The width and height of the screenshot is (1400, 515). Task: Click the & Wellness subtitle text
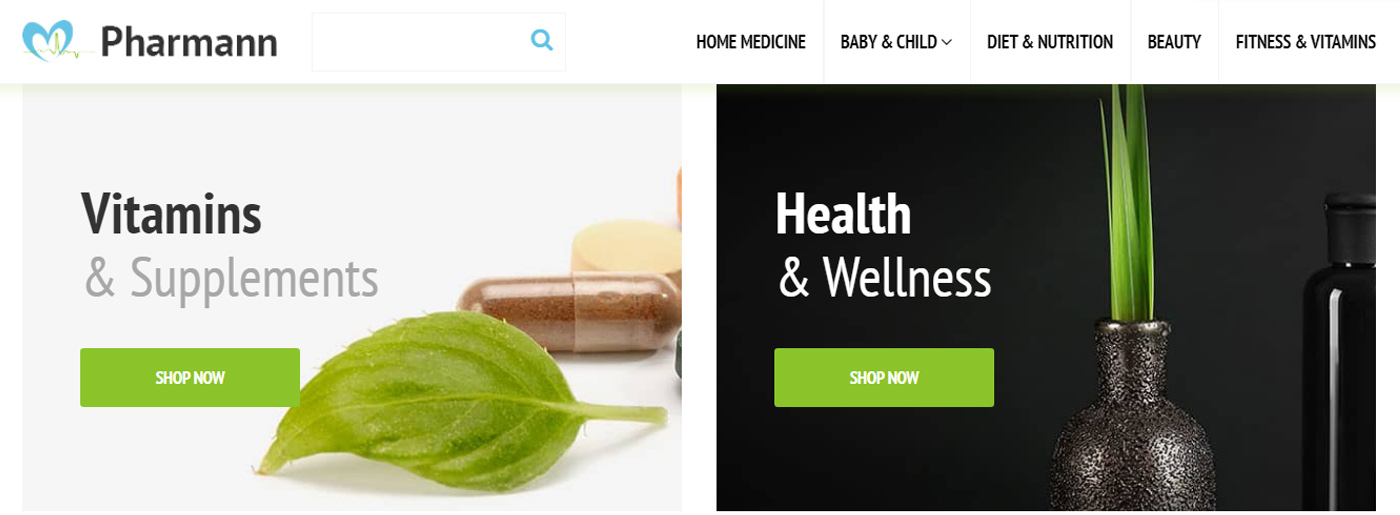(885, 278)
